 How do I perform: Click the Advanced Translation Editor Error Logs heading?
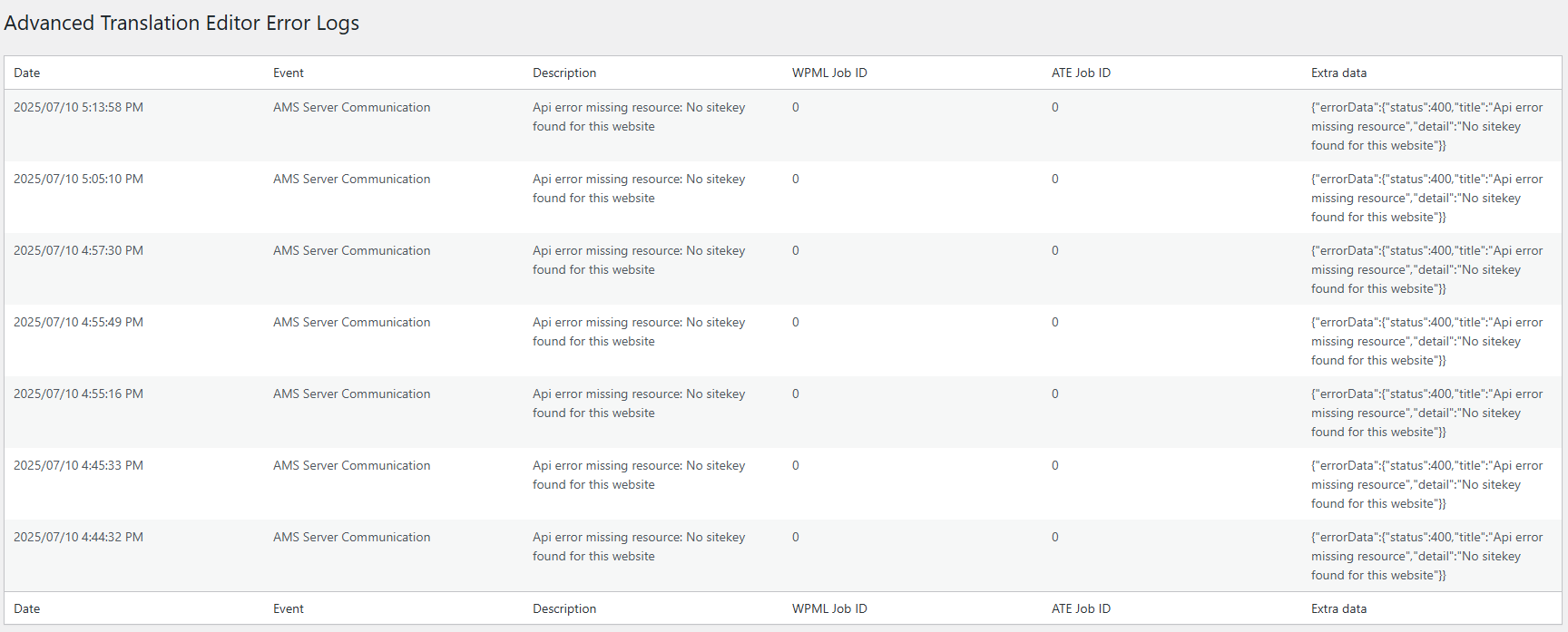(181, 24)
